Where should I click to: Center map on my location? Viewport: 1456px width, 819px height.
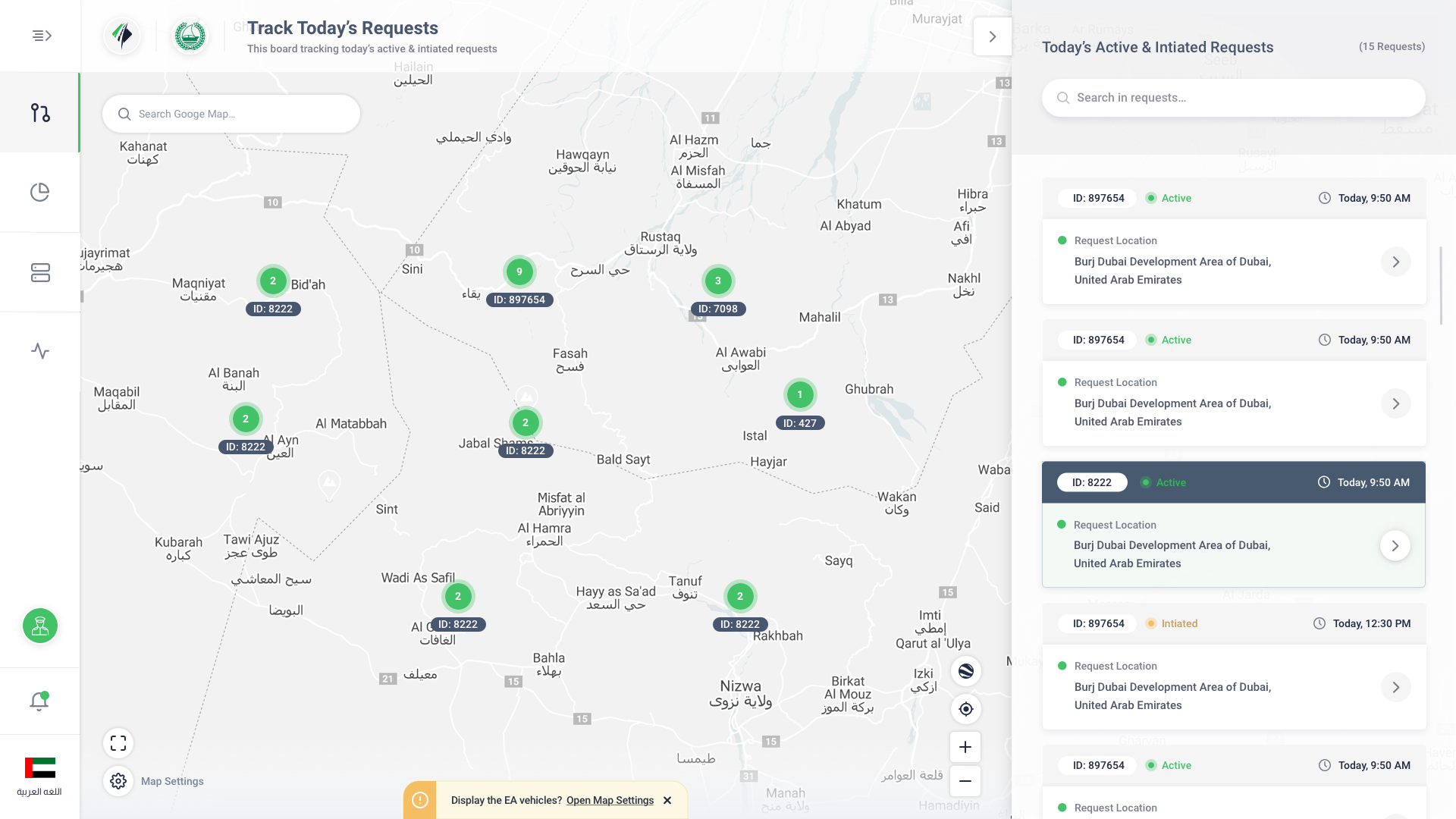[x=966, y=709]
